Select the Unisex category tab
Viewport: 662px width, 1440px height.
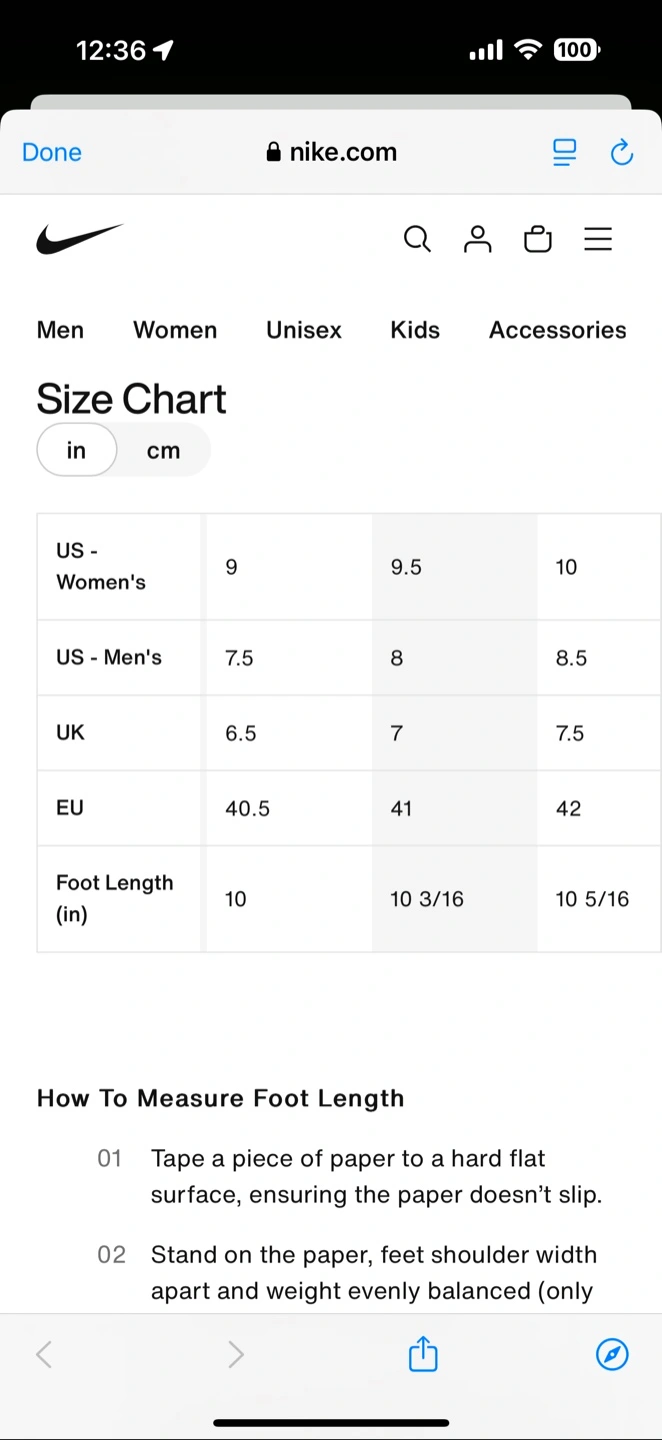pyautogui.click(x=304, y=330)
